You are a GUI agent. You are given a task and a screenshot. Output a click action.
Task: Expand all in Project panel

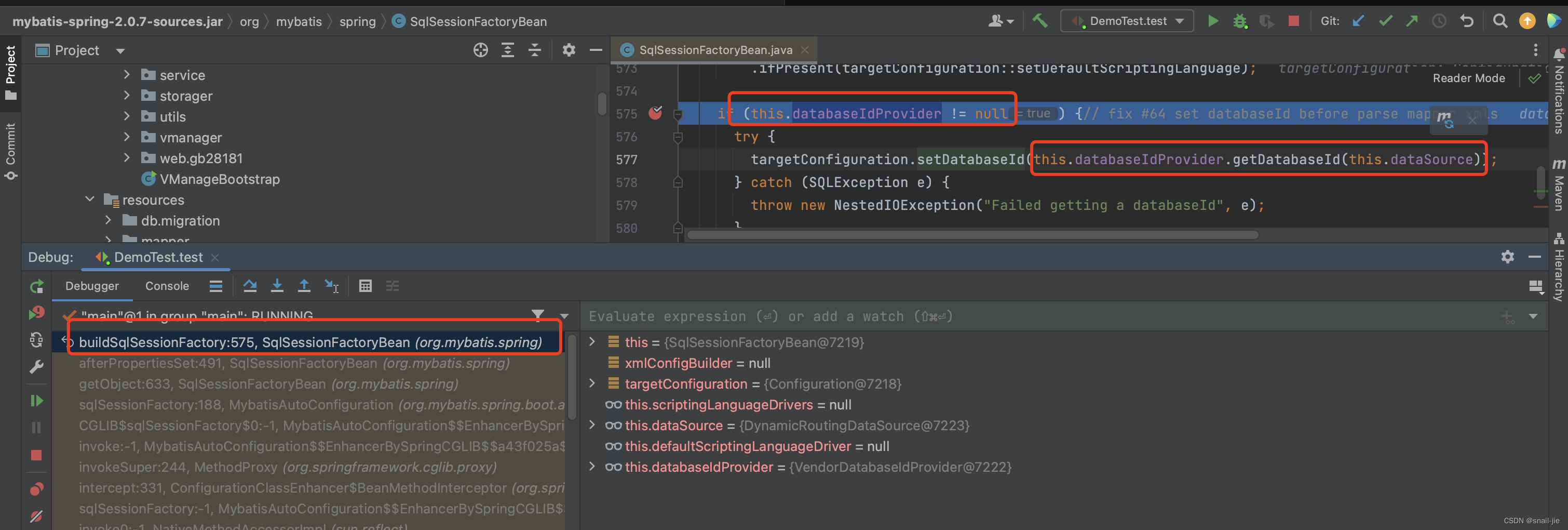pos(508,50)
